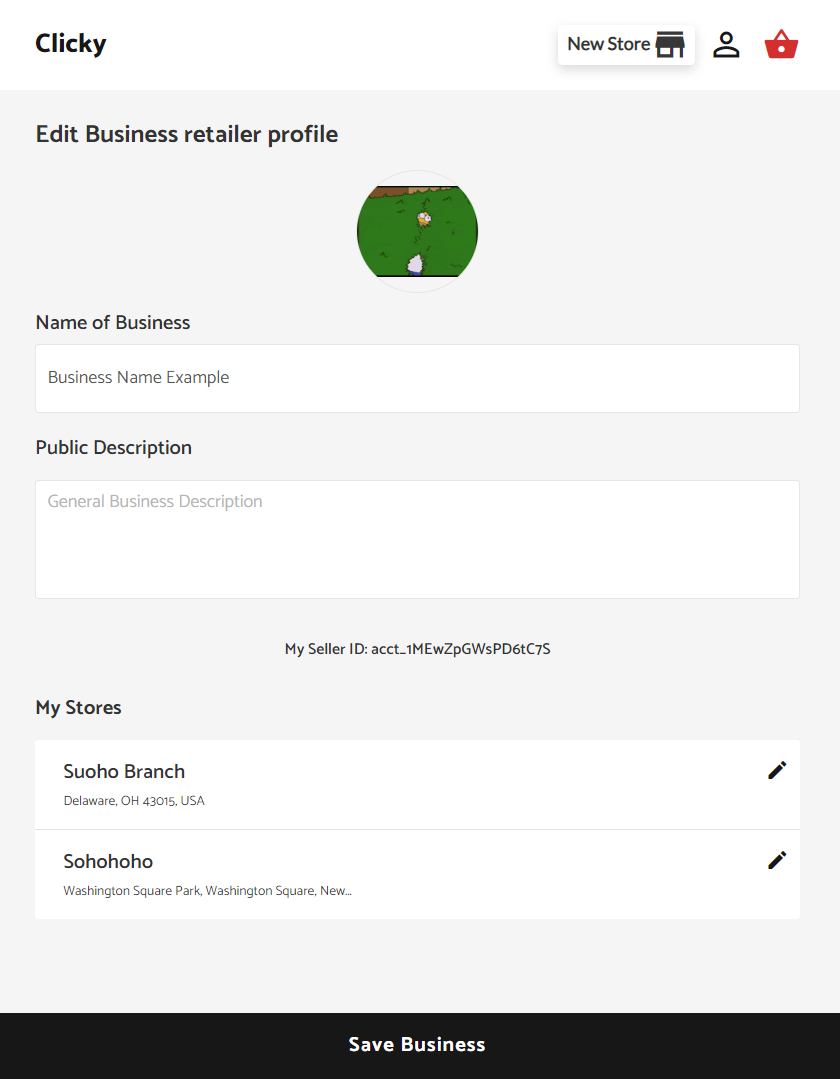Image resolution: width=840 pixels, height=1079 pixels.
Task: Click the Delaware, OH 43015 address text
Action: click(134, 801)
